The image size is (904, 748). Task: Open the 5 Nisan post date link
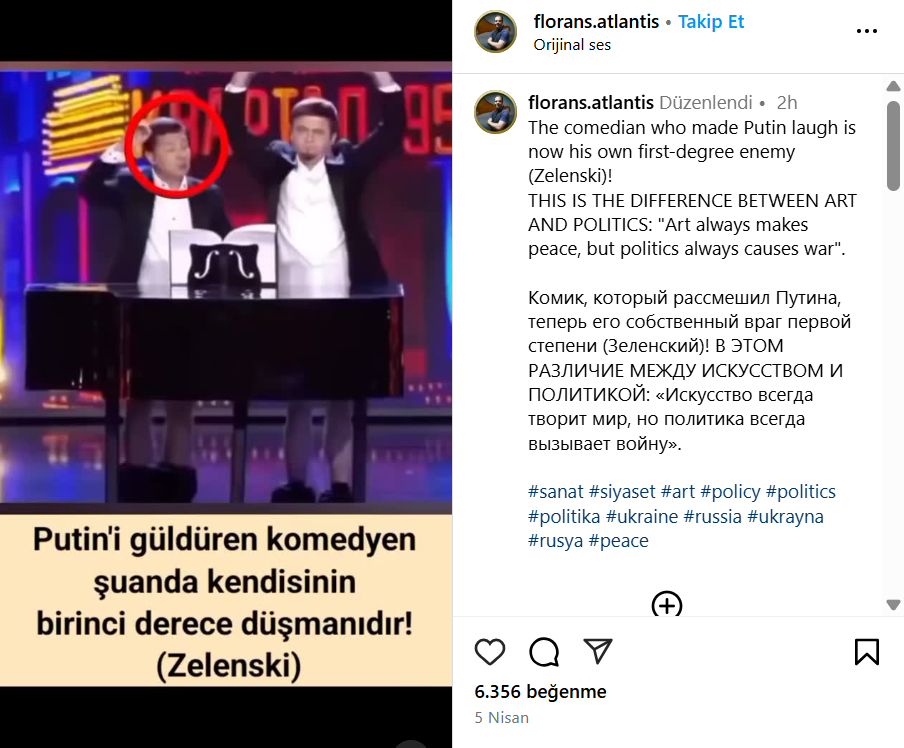(x=502, y=717)
